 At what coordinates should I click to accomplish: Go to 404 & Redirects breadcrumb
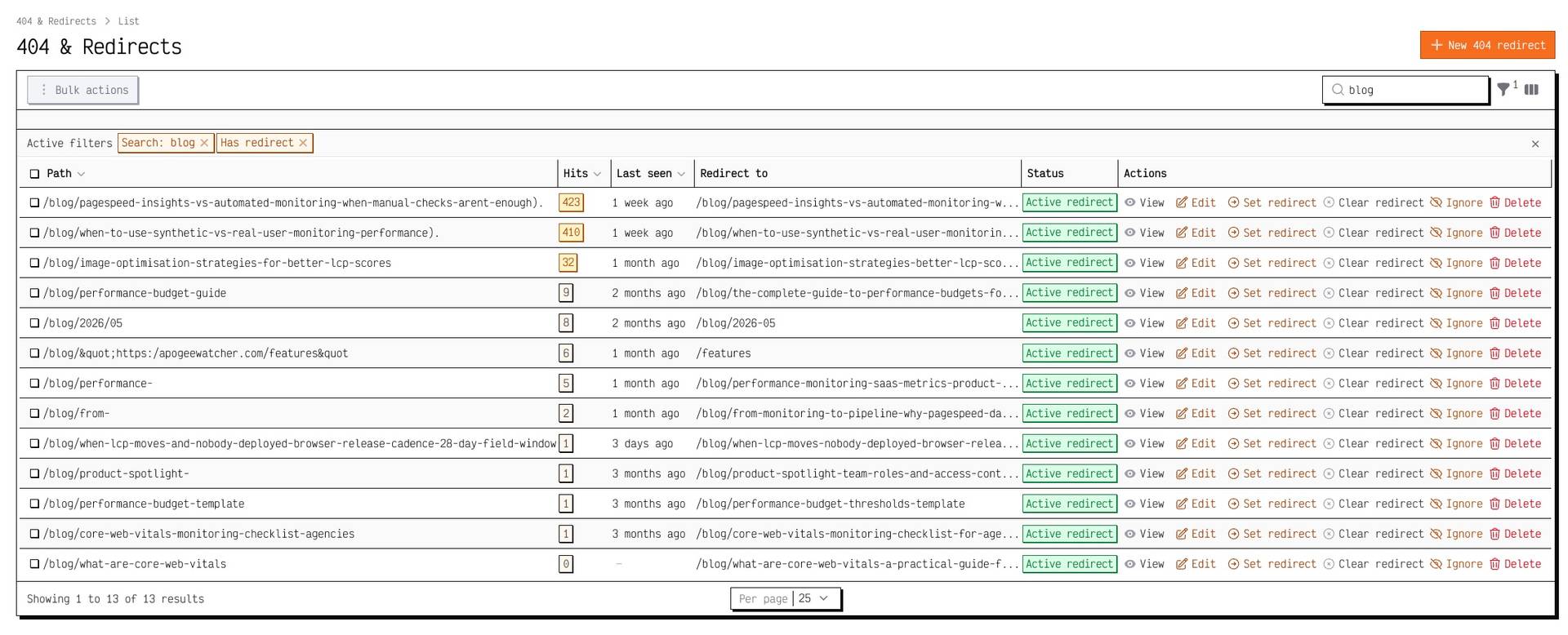point(56,21)
